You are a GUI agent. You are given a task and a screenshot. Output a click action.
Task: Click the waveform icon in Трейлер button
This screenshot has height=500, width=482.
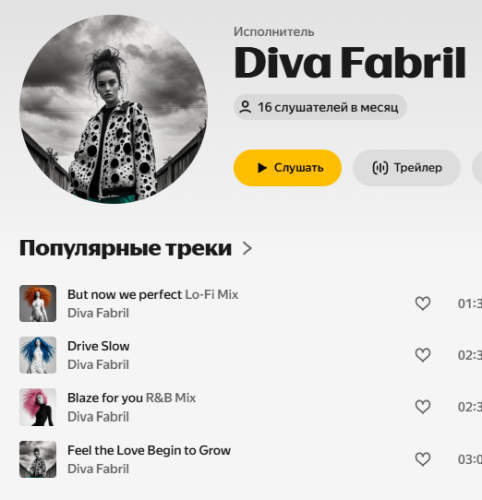pos(380,168)
